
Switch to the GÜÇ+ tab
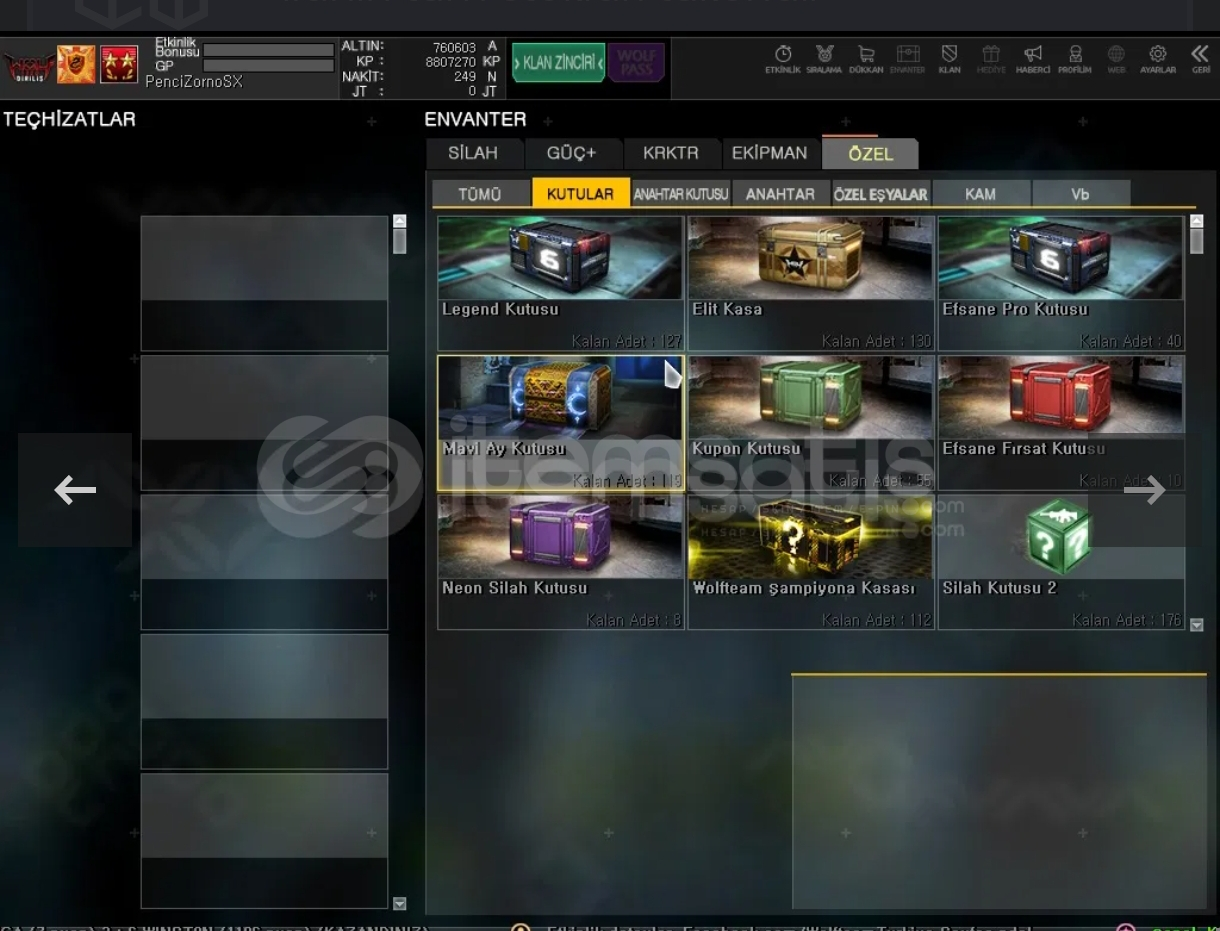pos(572,153)
